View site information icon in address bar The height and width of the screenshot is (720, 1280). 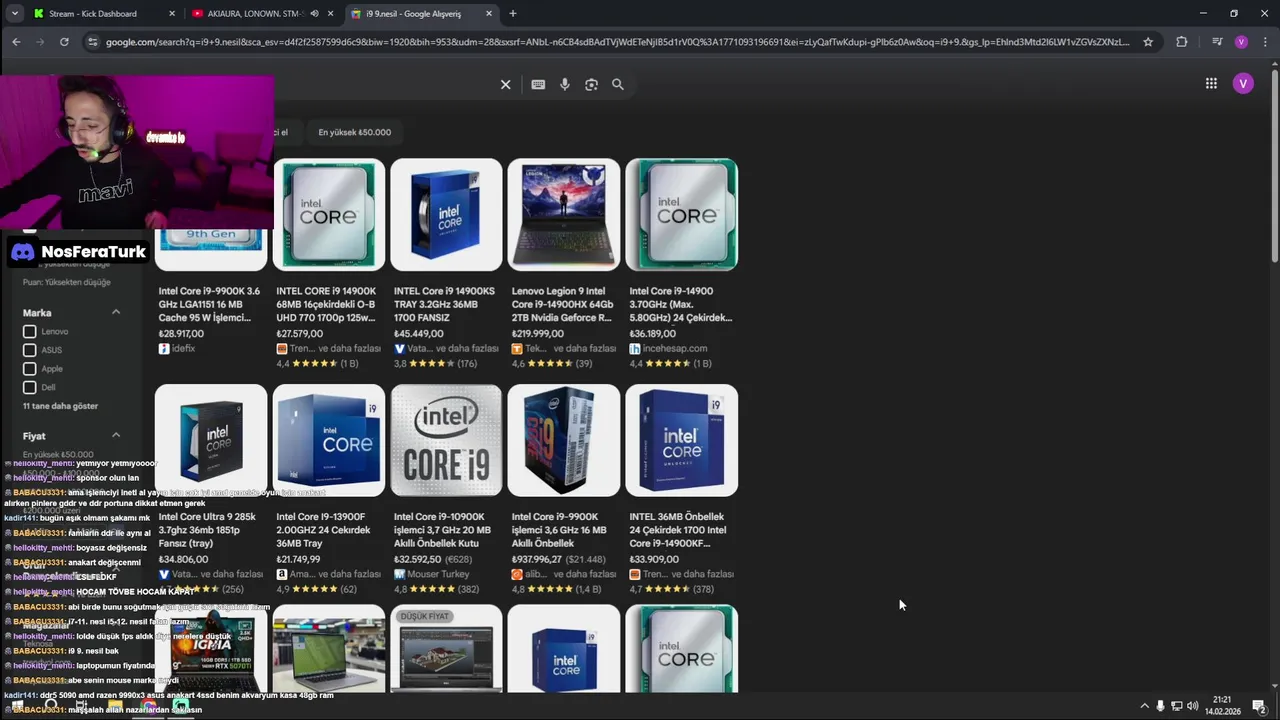click(93, 42)
